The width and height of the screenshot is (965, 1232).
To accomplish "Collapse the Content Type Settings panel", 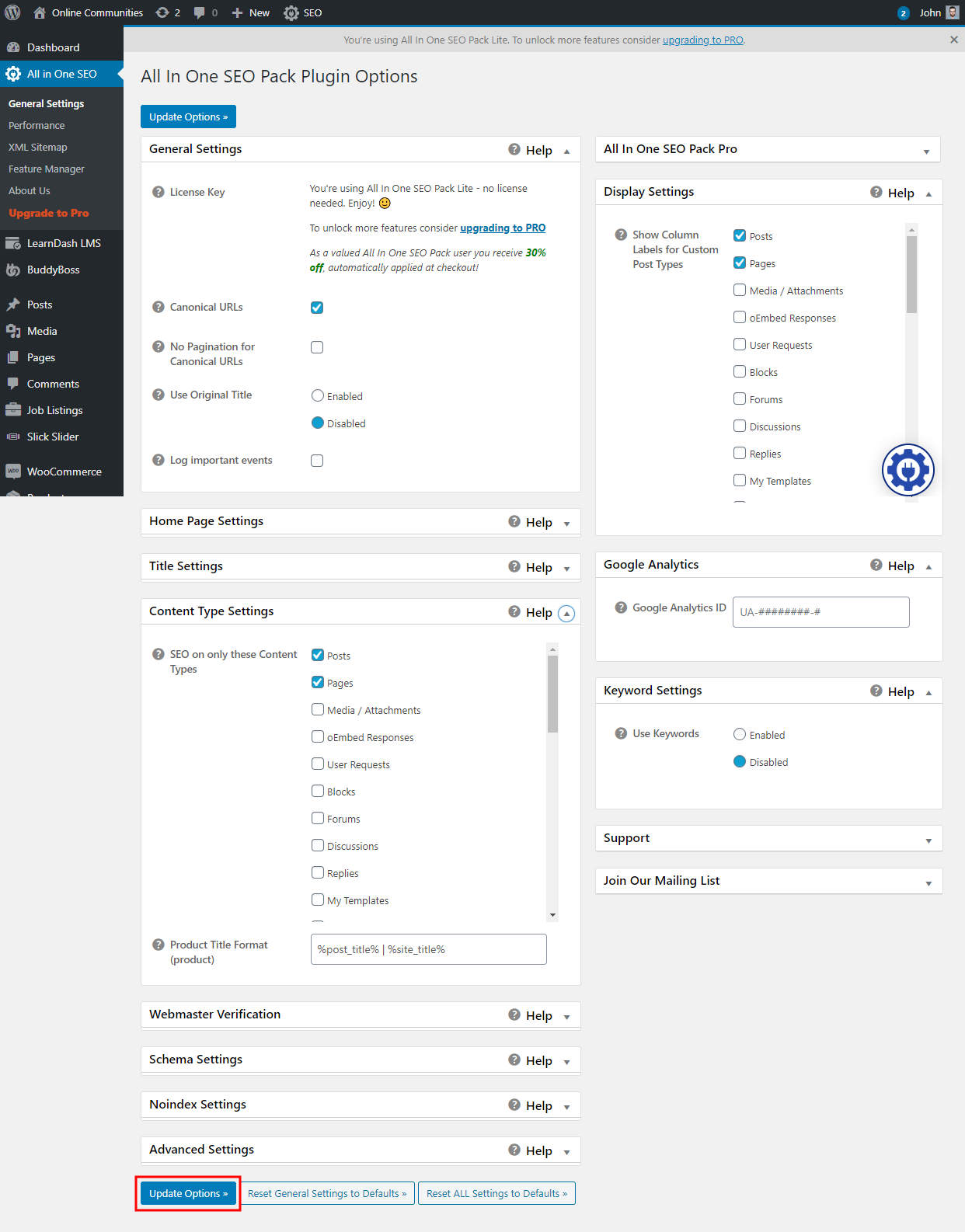I will point(567,614).
